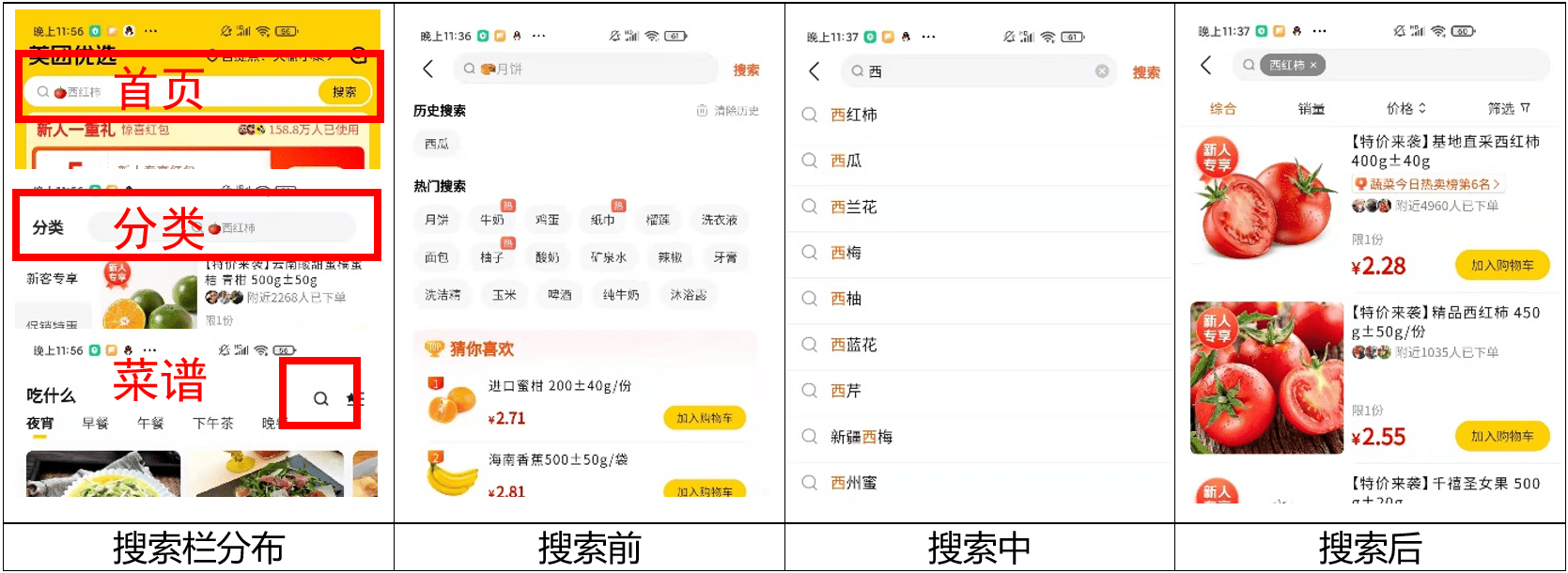Click the red 搜索 beside the 月饼 field

pos(746,70)
